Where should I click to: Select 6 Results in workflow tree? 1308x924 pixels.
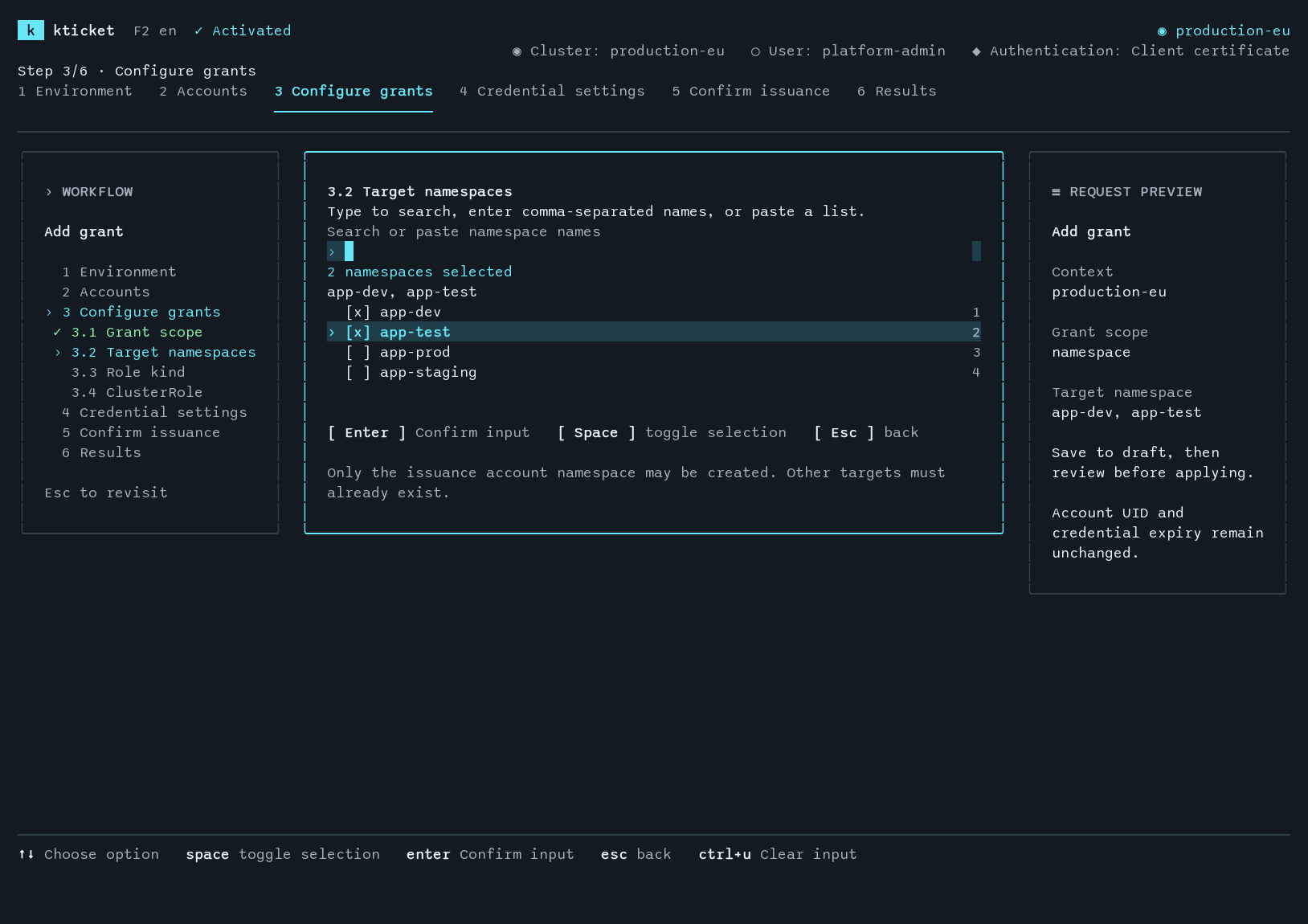point(102,452)
